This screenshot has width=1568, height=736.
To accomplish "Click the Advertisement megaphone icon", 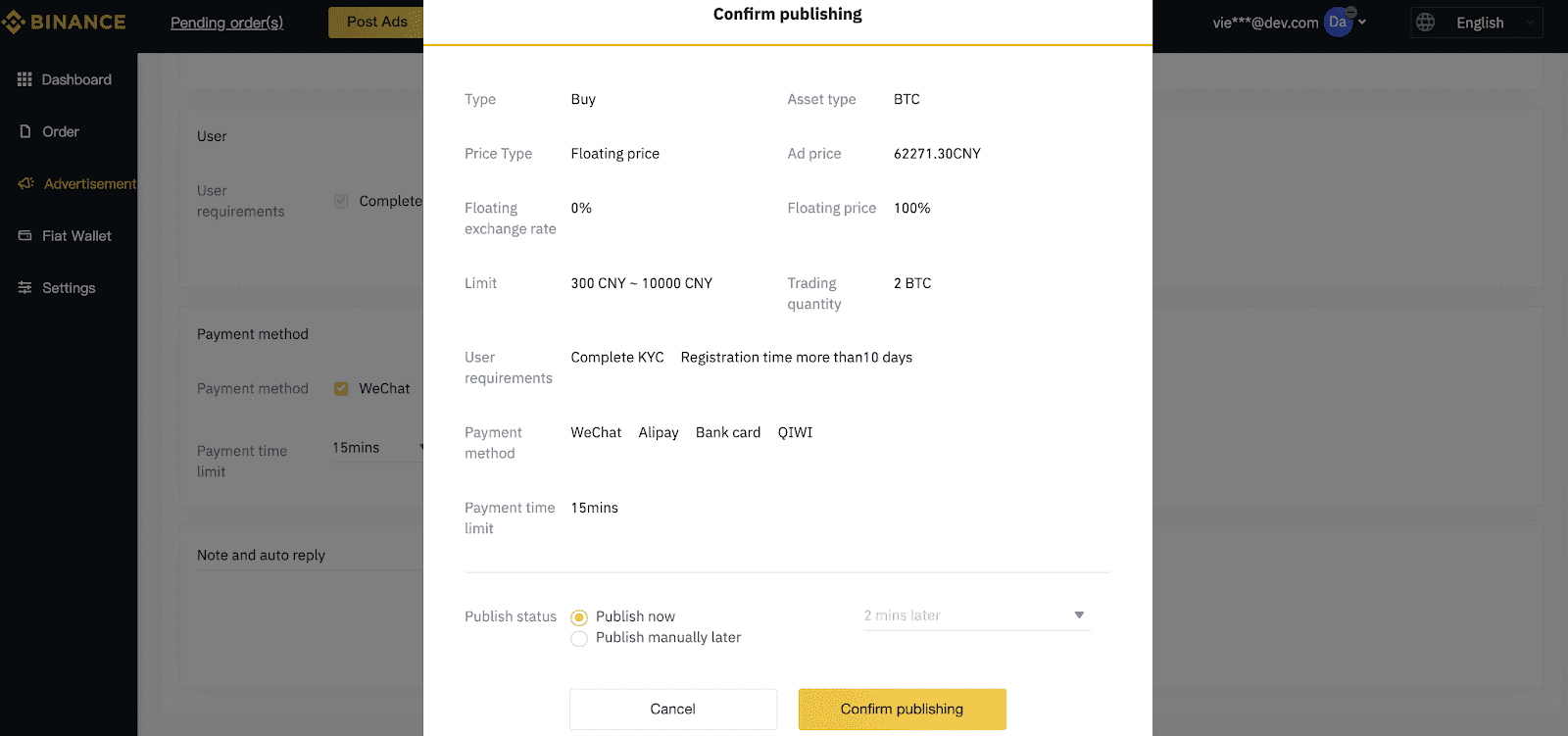I will pos(26,183).
